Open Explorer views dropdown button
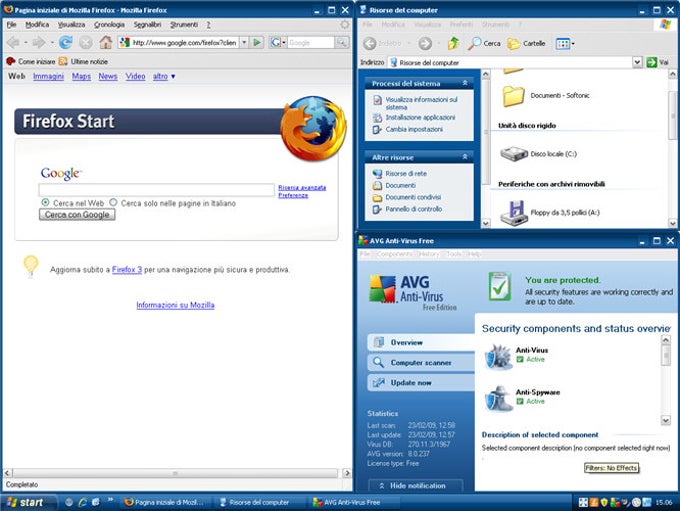This screenshot has width=680, height=511. (x=565, y=43)
